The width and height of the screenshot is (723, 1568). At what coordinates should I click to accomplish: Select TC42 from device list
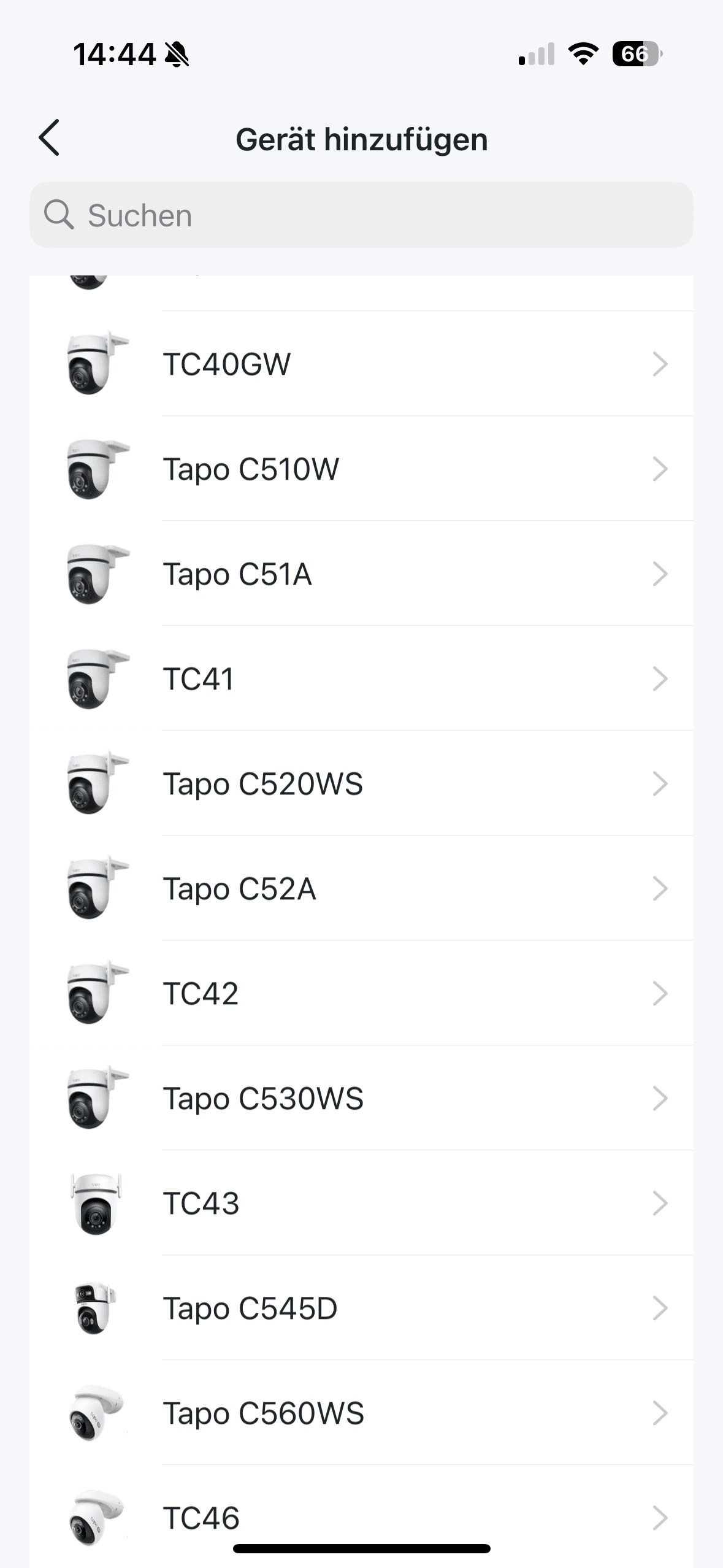point(201,994)
